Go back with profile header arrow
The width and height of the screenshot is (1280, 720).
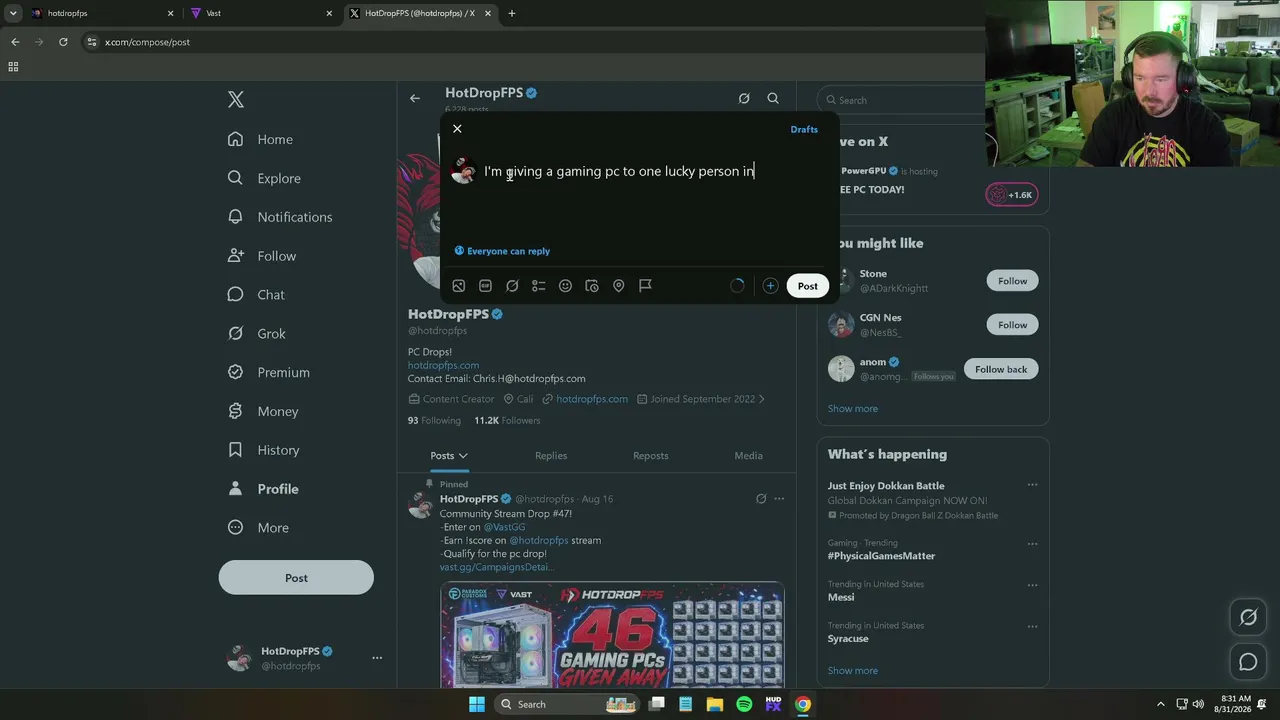(415, 98)
